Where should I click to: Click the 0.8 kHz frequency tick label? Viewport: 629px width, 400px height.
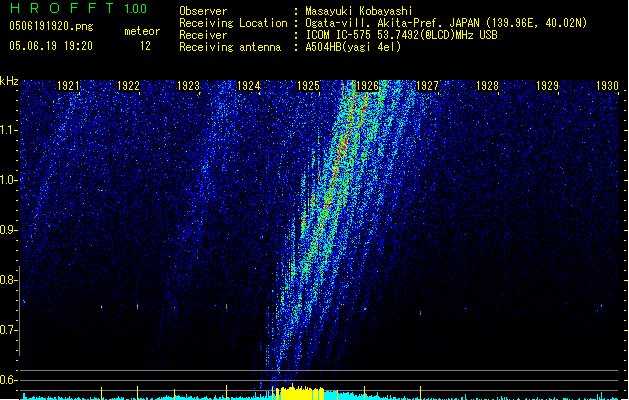(8, 280)
